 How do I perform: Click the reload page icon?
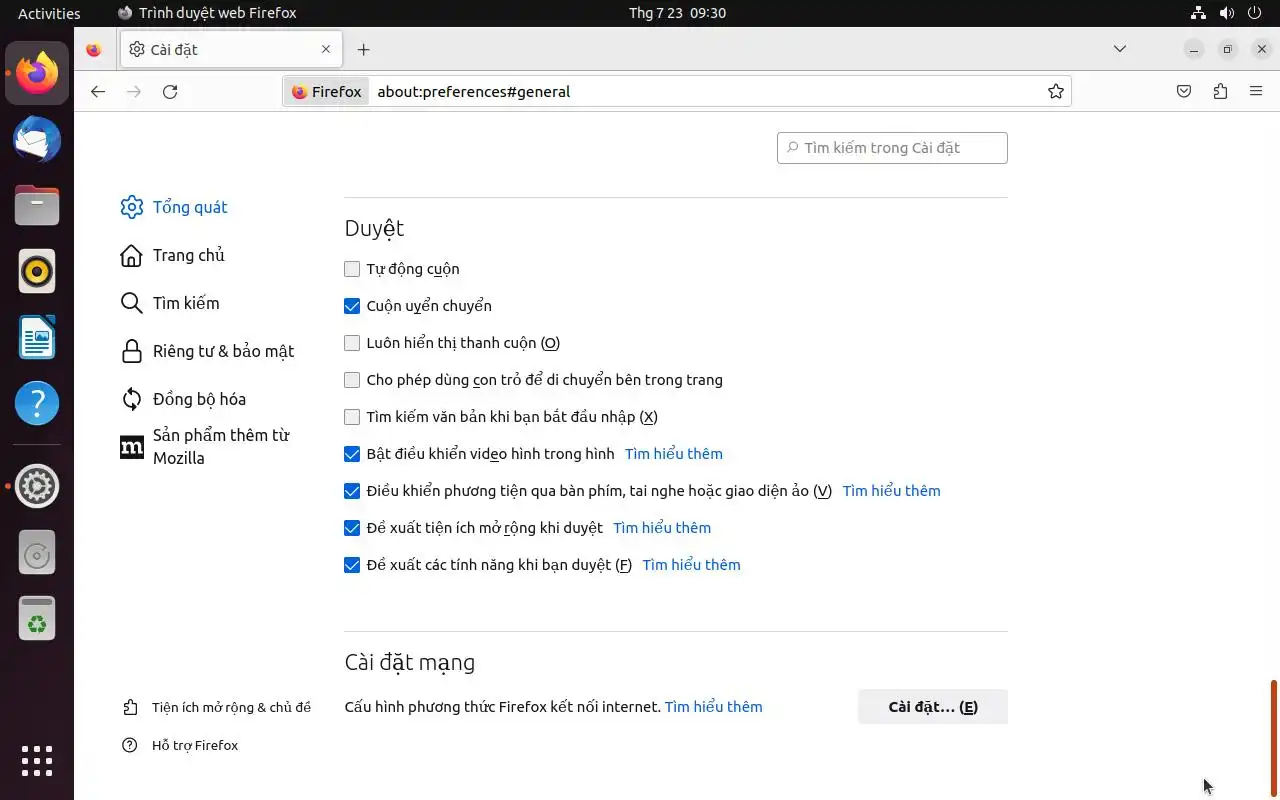170,92
